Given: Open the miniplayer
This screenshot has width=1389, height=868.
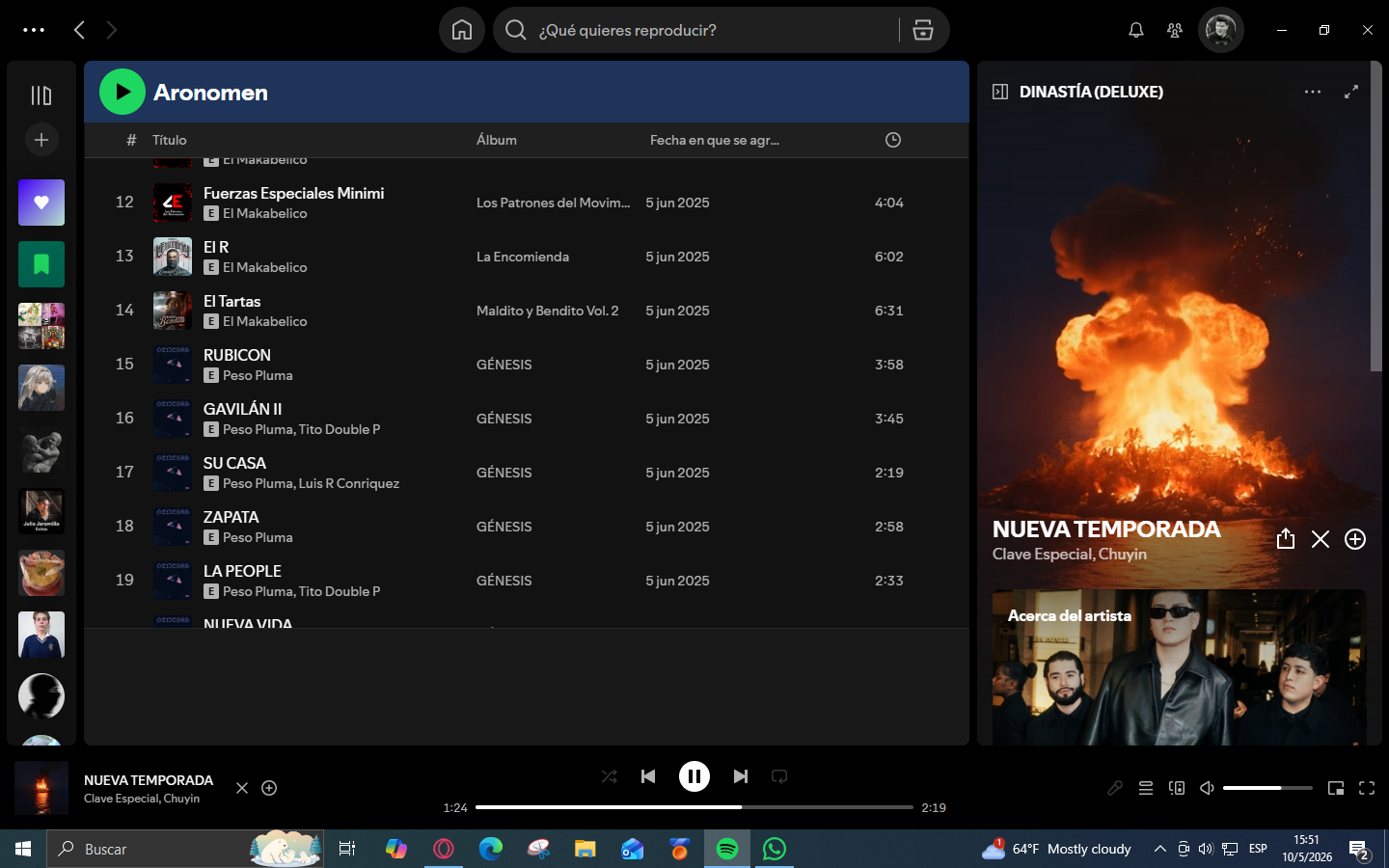Looking at the screenshot, I should (1336, 788).
